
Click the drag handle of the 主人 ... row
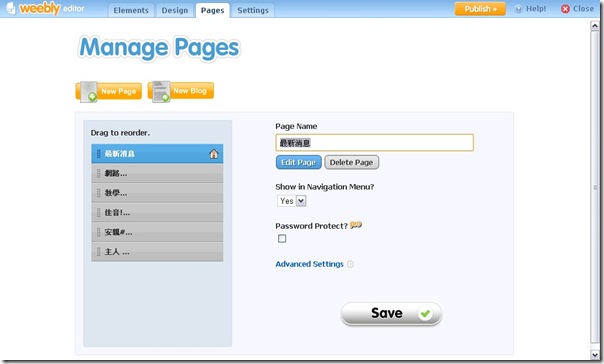point(99,252)
